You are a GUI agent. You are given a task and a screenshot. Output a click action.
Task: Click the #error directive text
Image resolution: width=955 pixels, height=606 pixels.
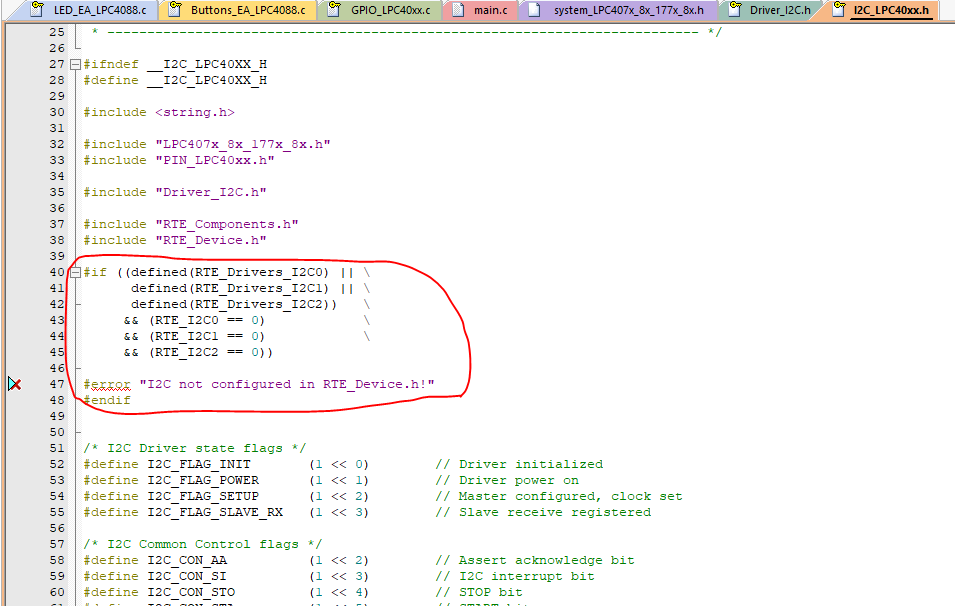[107, 384]
